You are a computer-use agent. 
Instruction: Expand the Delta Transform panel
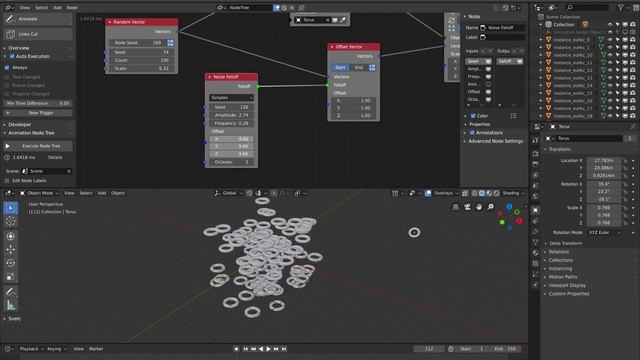click(x=565, y=243)
